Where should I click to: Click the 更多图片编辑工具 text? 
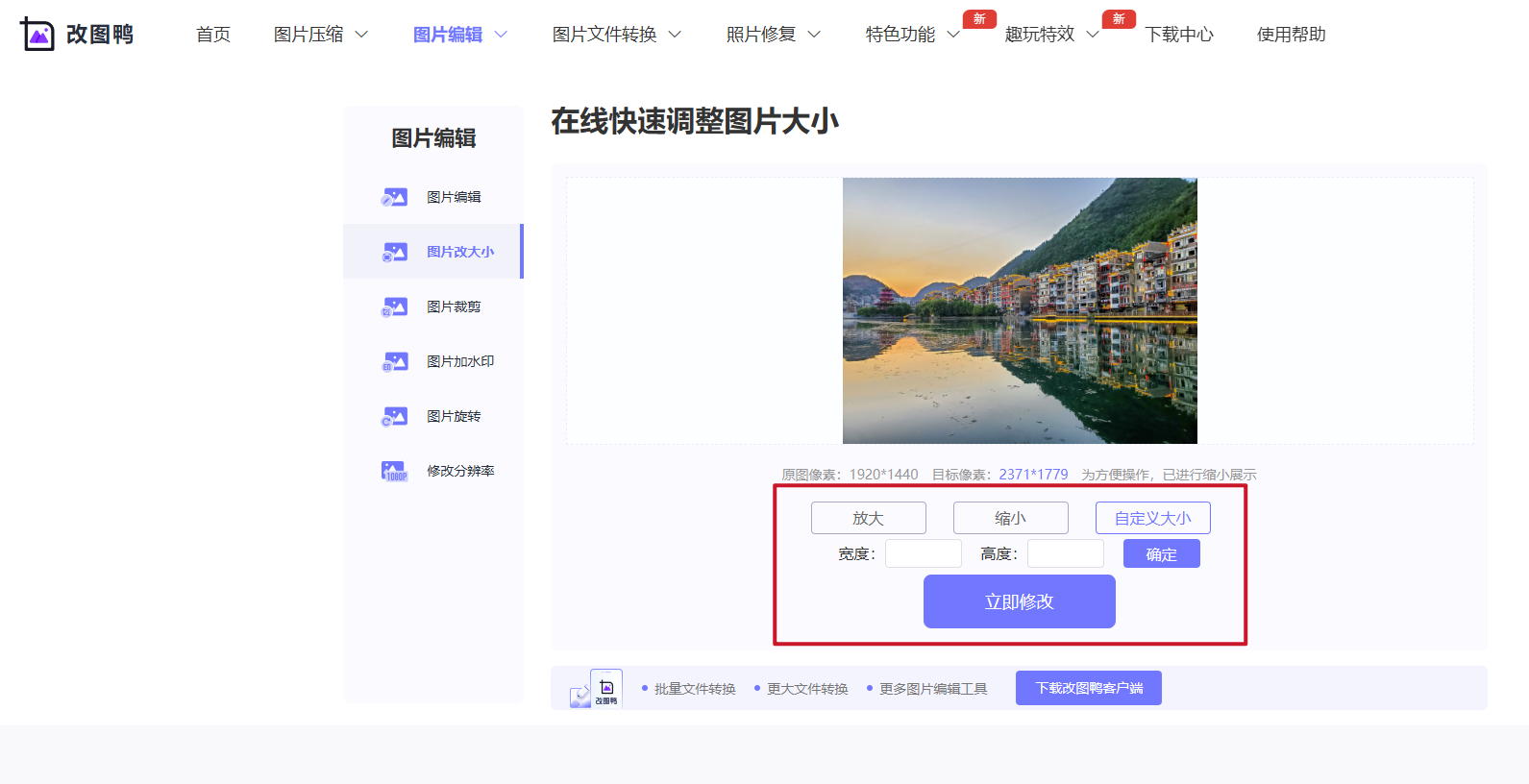(x=933, y=689)
